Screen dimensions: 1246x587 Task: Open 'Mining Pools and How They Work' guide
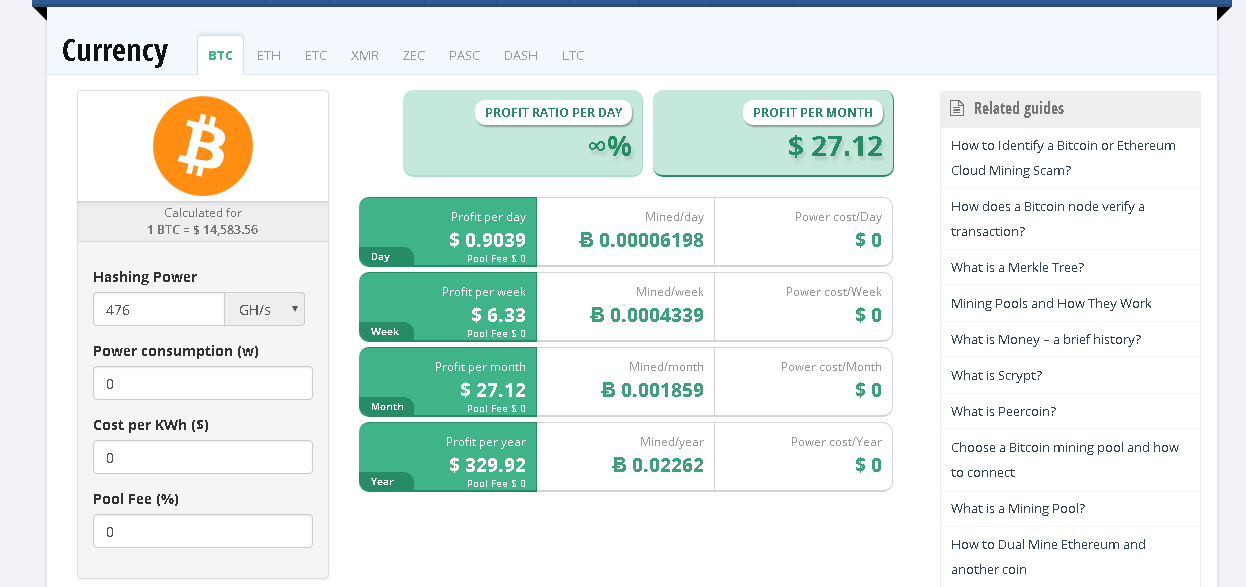(1051, 303)
